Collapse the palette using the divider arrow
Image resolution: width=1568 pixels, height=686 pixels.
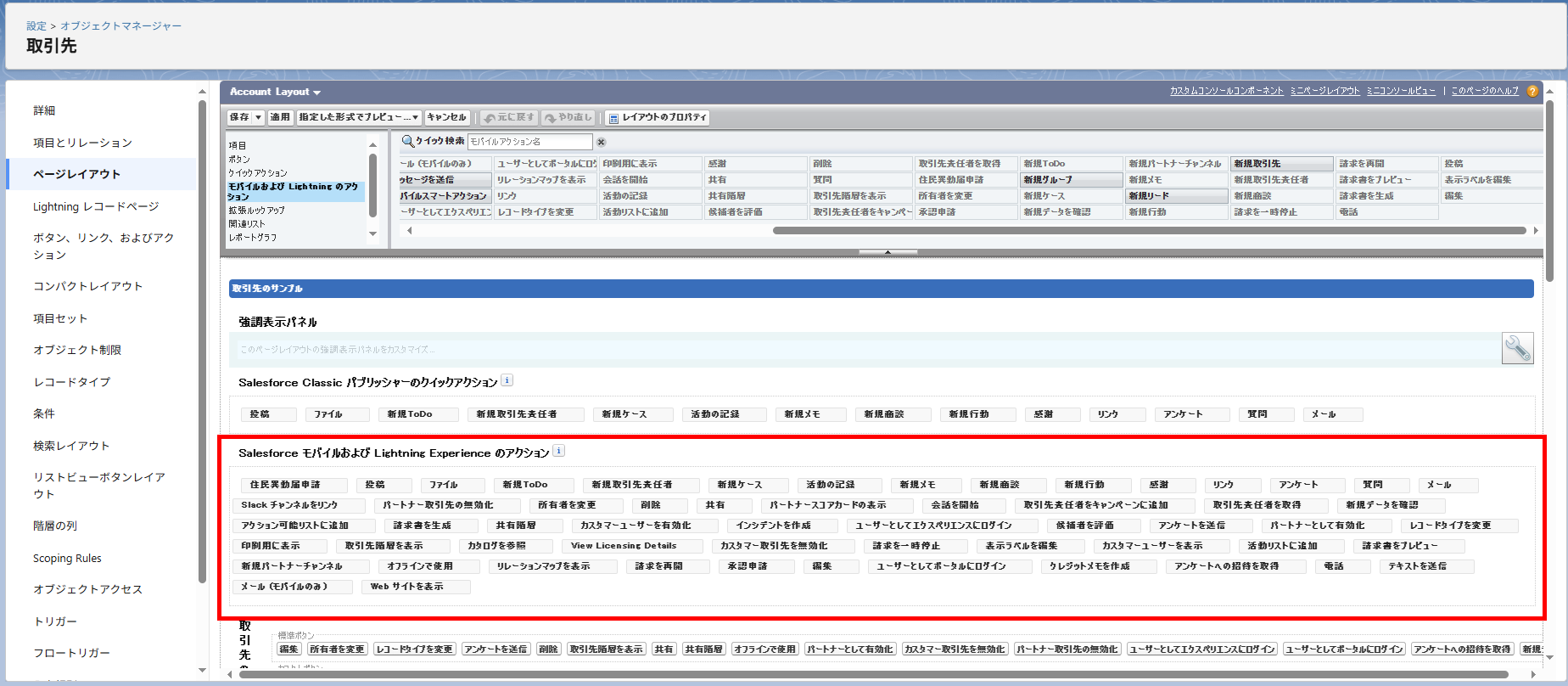pos(888,252)
